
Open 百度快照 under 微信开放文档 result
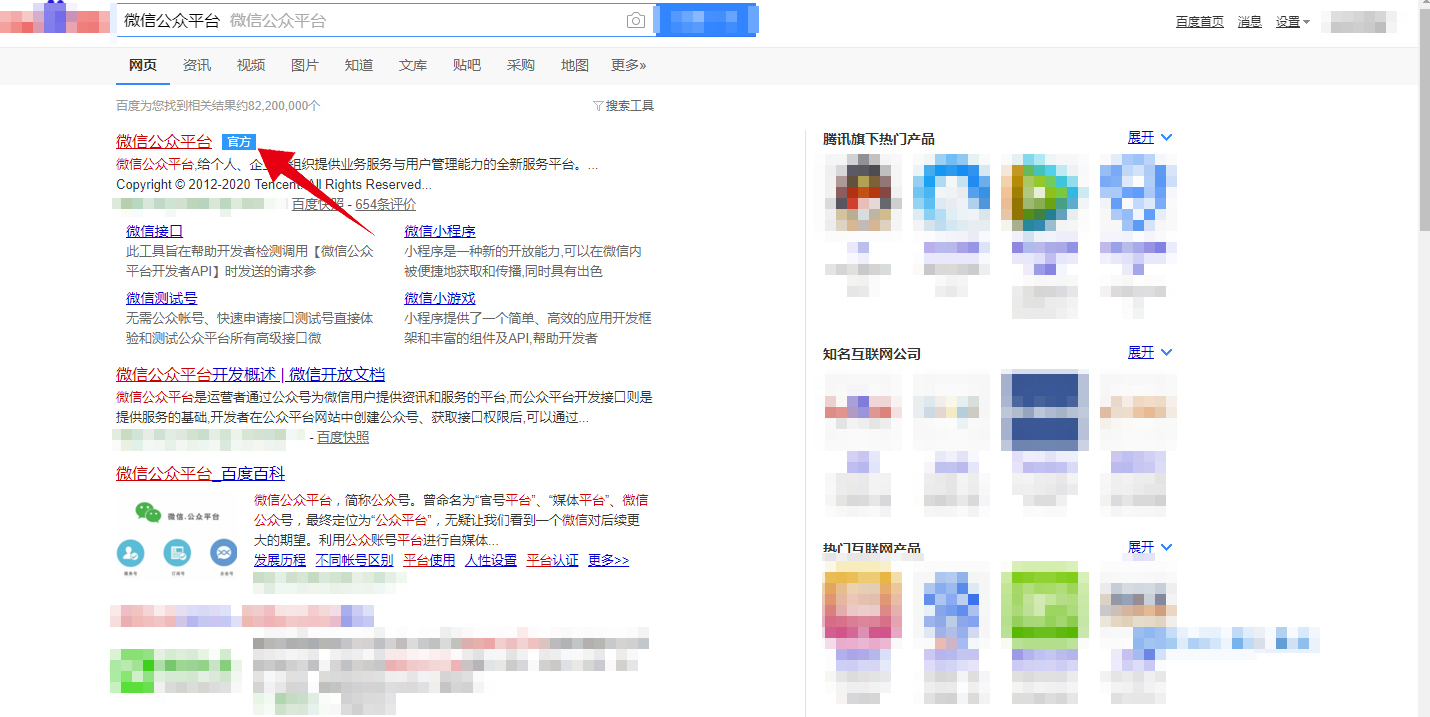343,437
